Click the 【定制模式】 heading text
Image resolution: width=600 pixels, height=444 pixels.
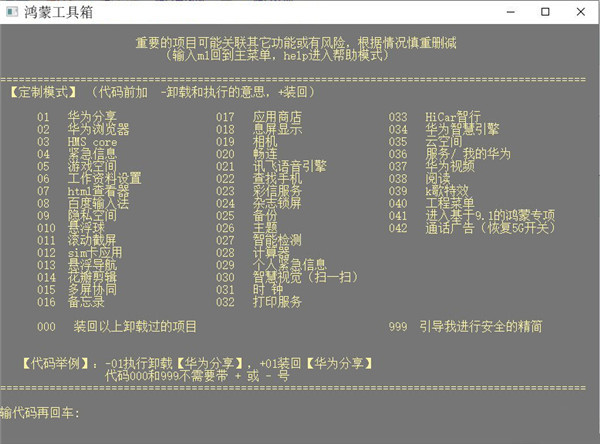(x=38, y=92)
